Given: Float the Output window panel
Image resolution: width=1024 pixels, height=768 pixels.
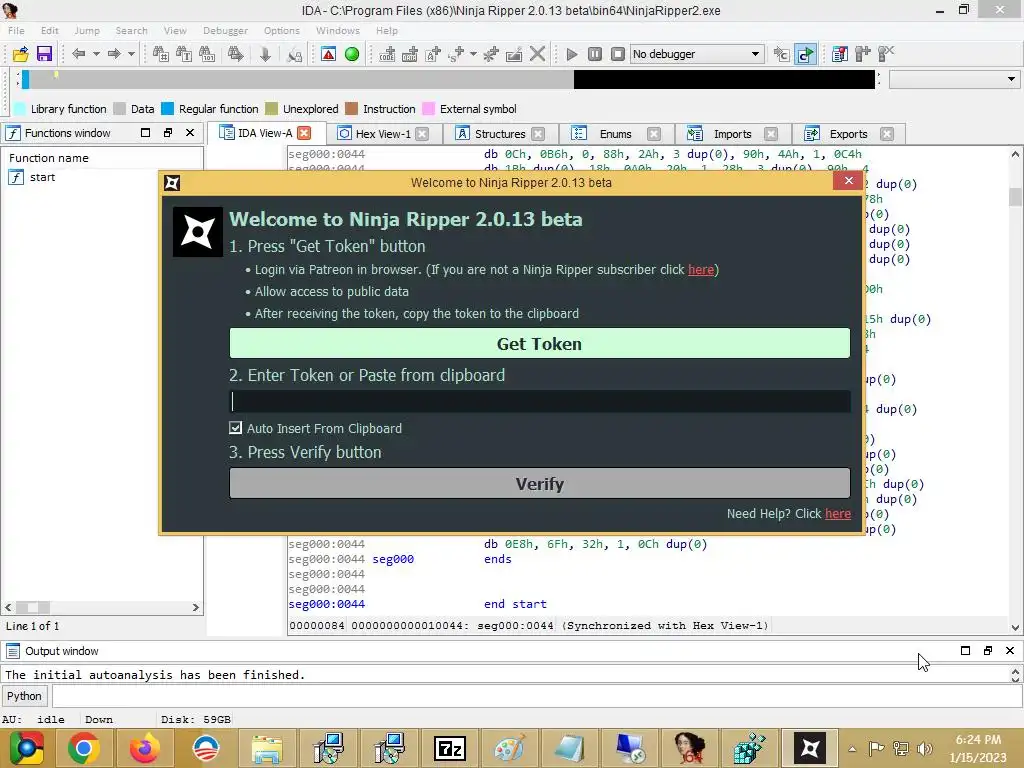Looking at the screenshot, I should [x=987, y=650].
